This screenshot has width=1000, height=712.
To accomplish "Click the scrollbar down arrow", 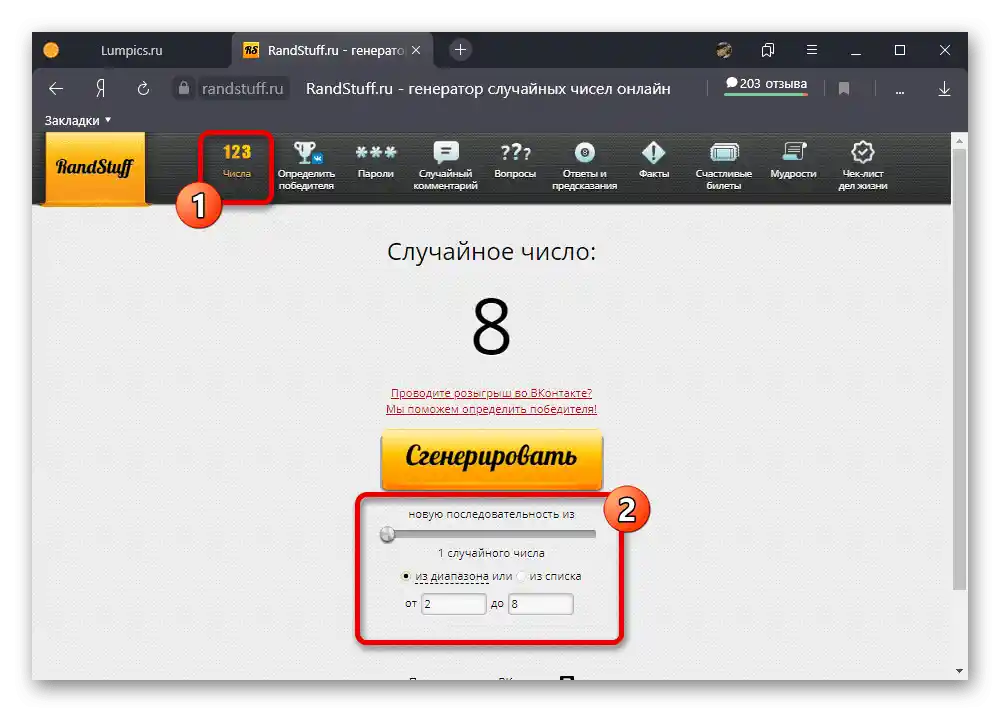I will pos(959,671).
